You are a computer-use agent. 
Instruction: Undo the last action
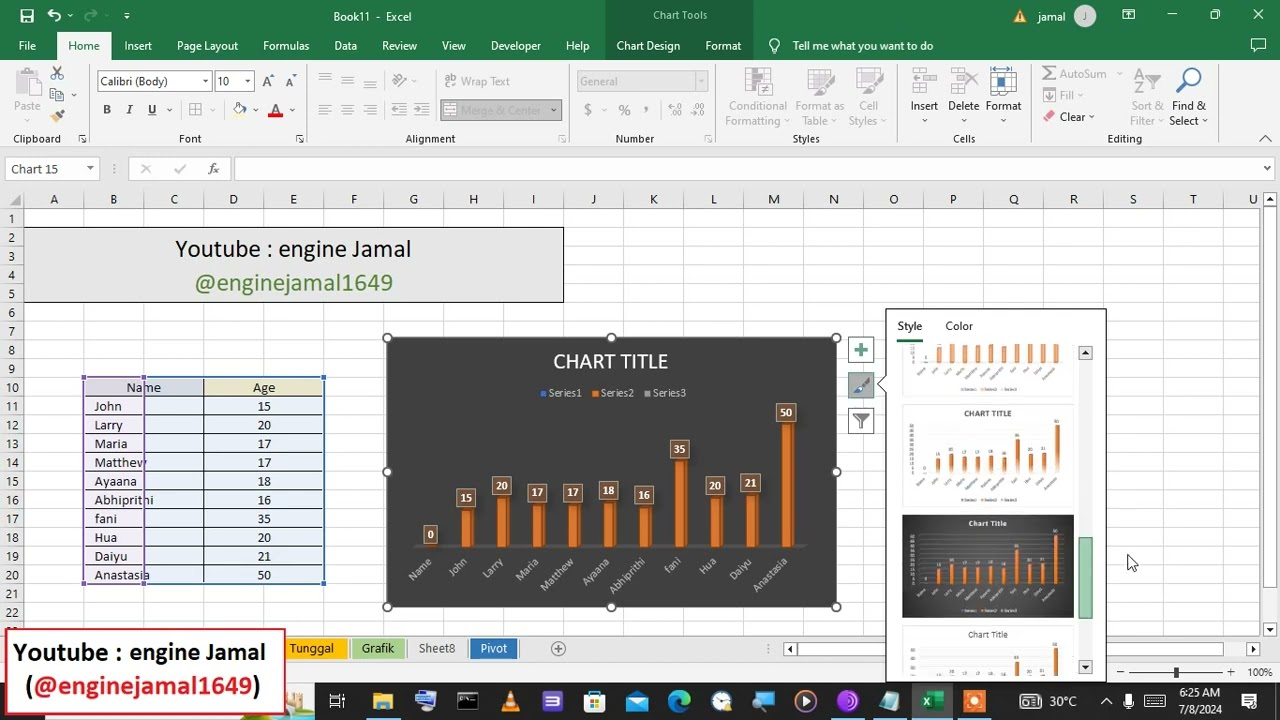(54, 16)
